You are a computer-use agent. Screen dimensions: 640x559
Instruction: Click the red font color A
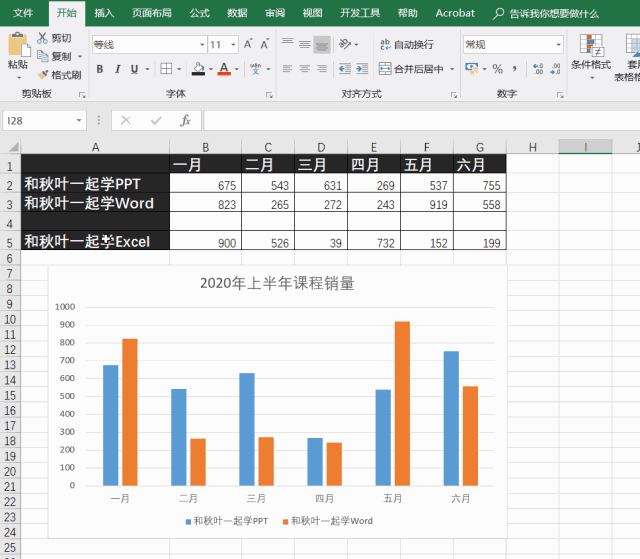coord(224,69)
